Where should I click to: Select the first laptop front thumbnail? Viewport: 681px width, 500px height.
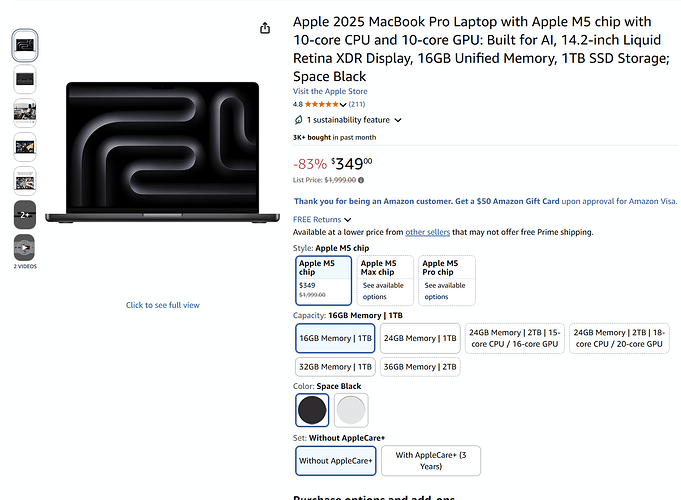[x=25, y=45]
